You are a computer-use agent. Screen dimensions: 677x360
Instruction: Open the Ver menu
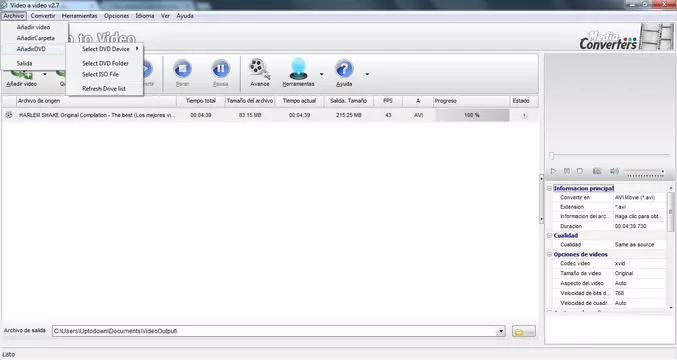[x=165, y=16]
